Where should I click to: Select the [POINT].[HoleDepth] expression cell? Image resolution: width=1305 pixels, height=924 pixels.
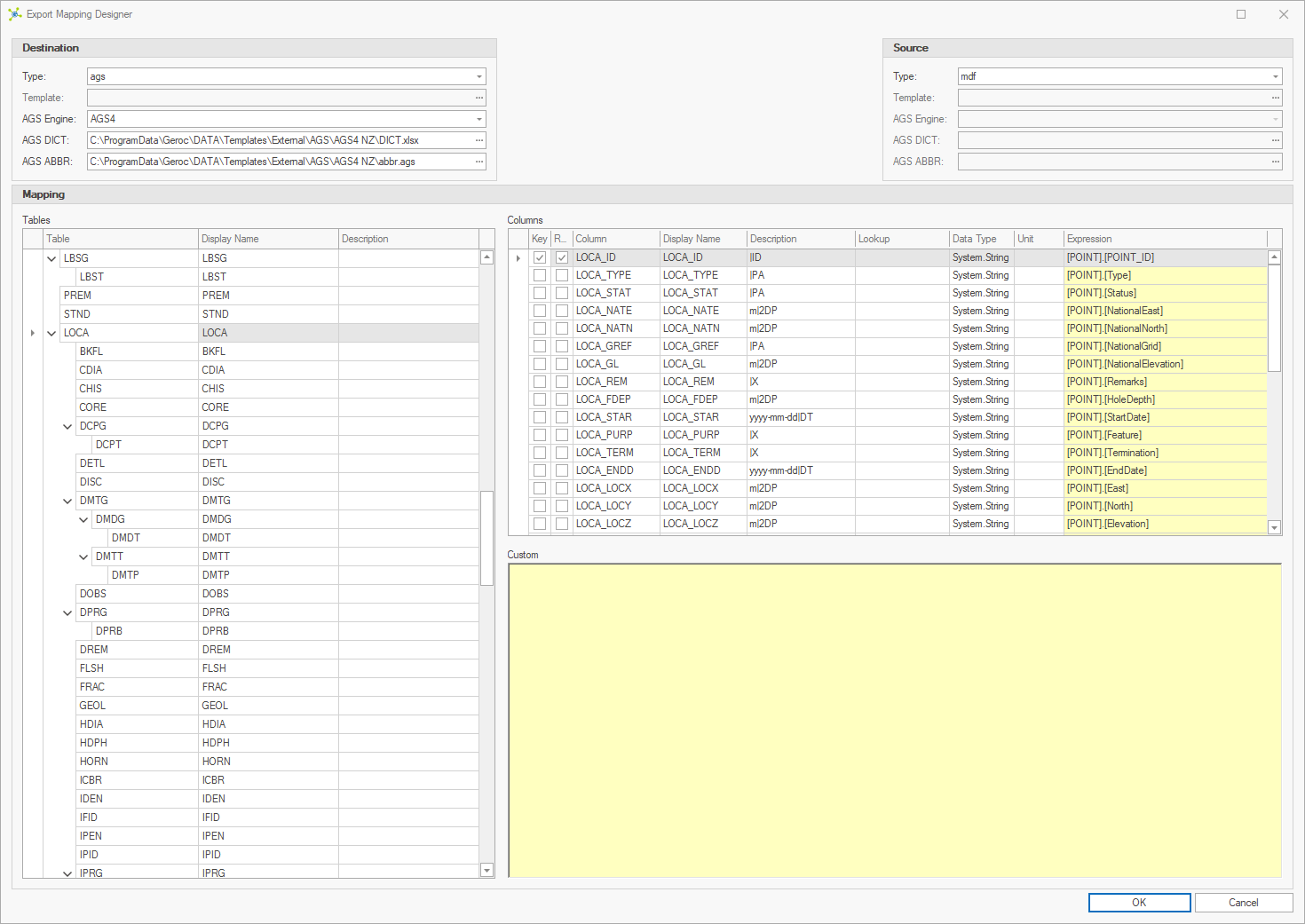click(1165, 399)
